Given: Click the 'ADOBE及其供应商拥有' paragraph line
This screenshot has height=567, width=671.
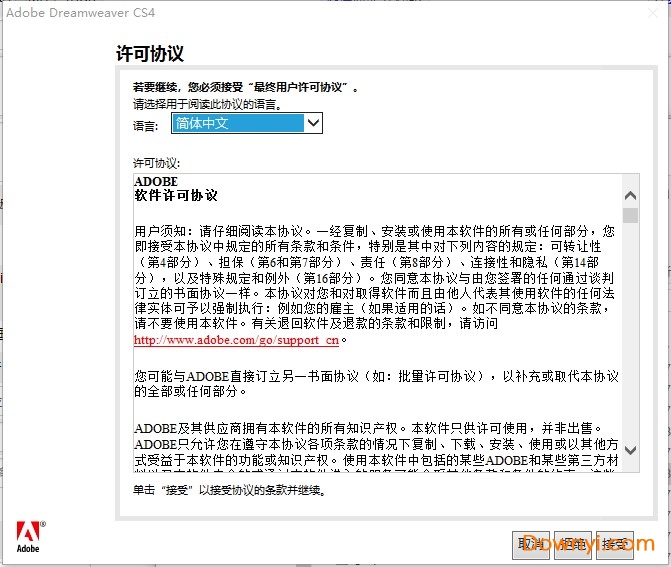Looking at the screenshot, I should pyautogui.click(x=368, y=428).
